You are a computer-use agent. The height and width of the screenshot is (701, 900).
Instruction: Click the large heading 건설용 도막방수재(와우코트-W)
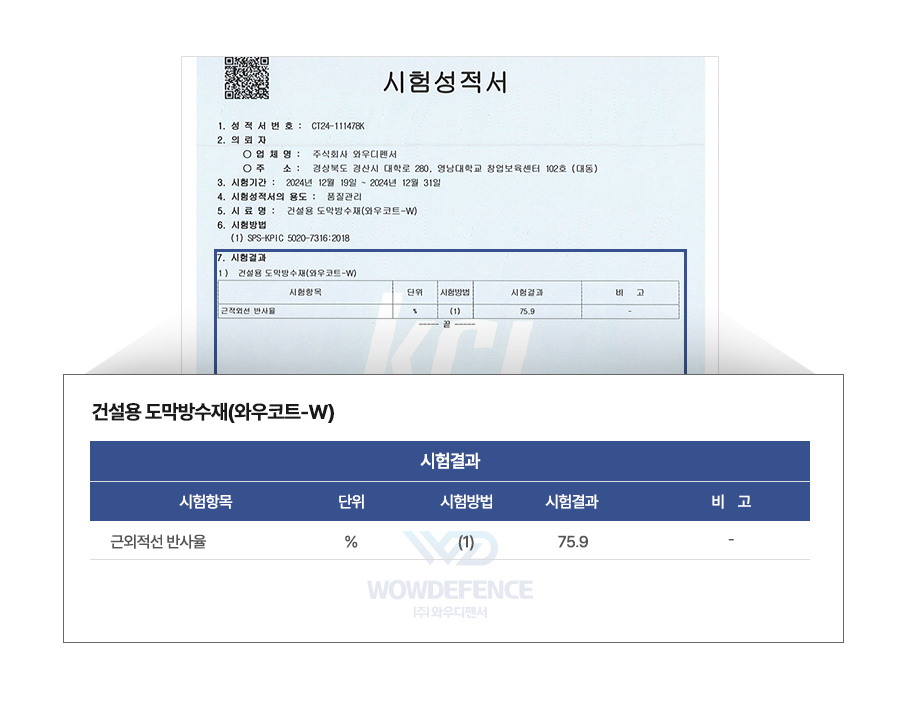click(213, 412)
